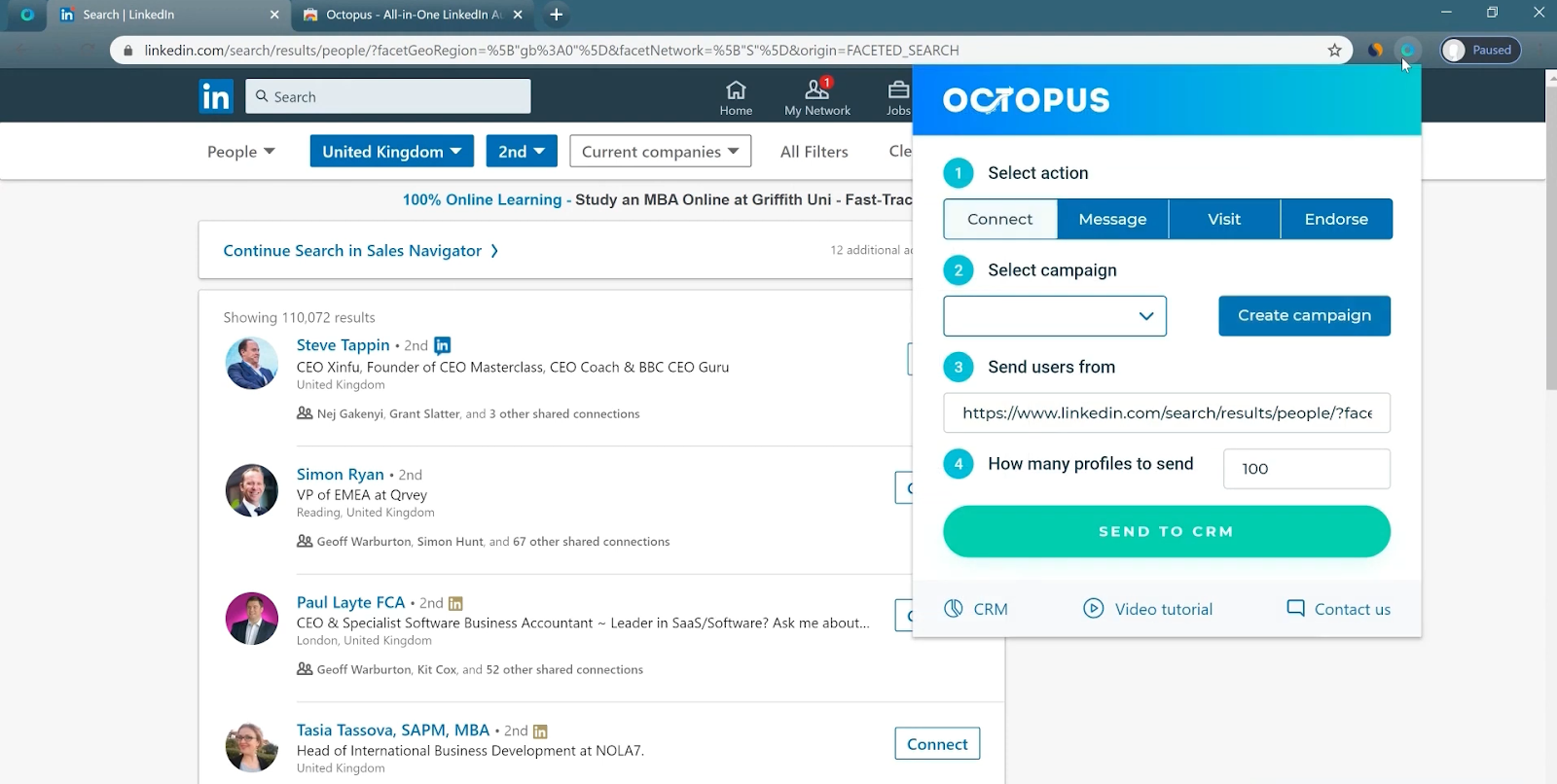Screen dimensions: 1557x784
Task: Click 'London, United Kingdom' location text
Action: coord(364,641)
